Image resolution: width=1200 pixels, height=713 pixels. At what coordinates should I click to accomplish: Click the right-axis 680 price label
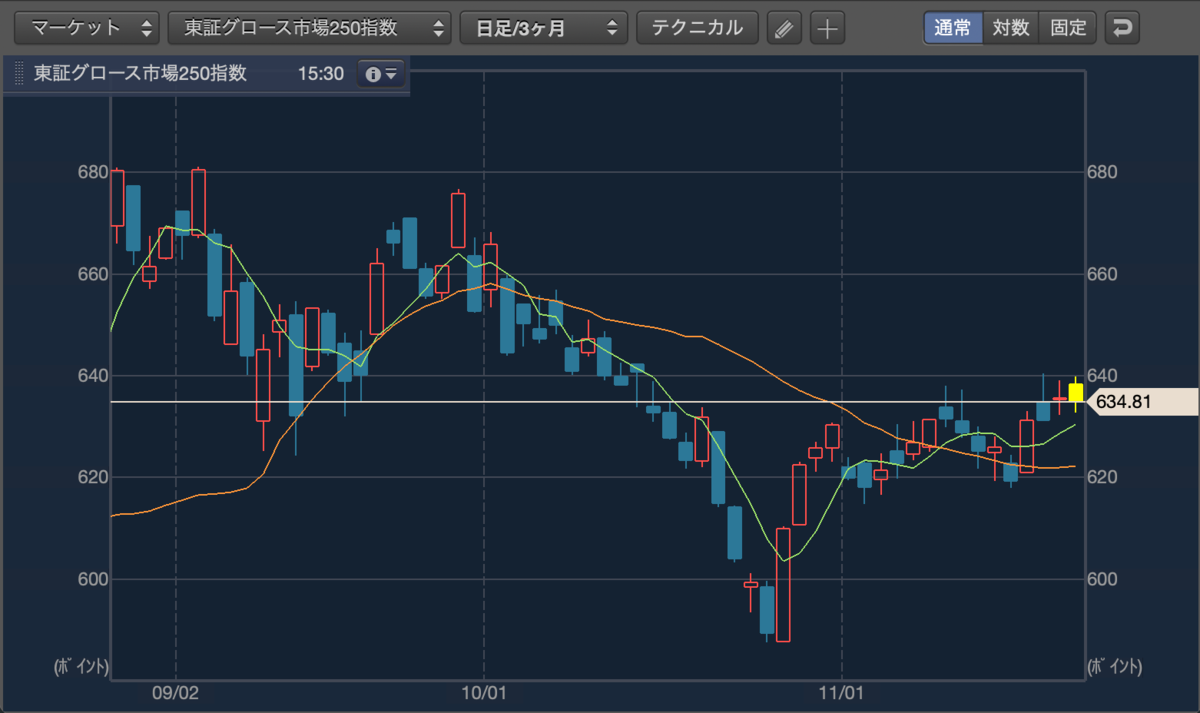(x=1102, y=172)
